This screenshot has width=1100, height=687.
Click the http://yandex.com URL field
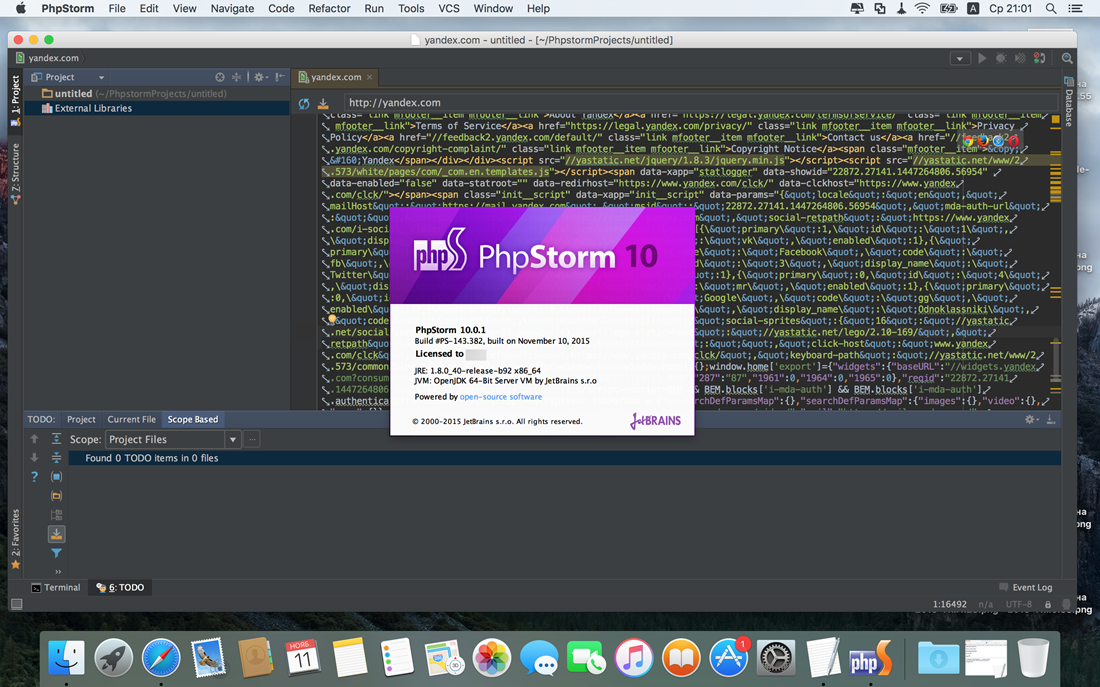click(700, 102)
